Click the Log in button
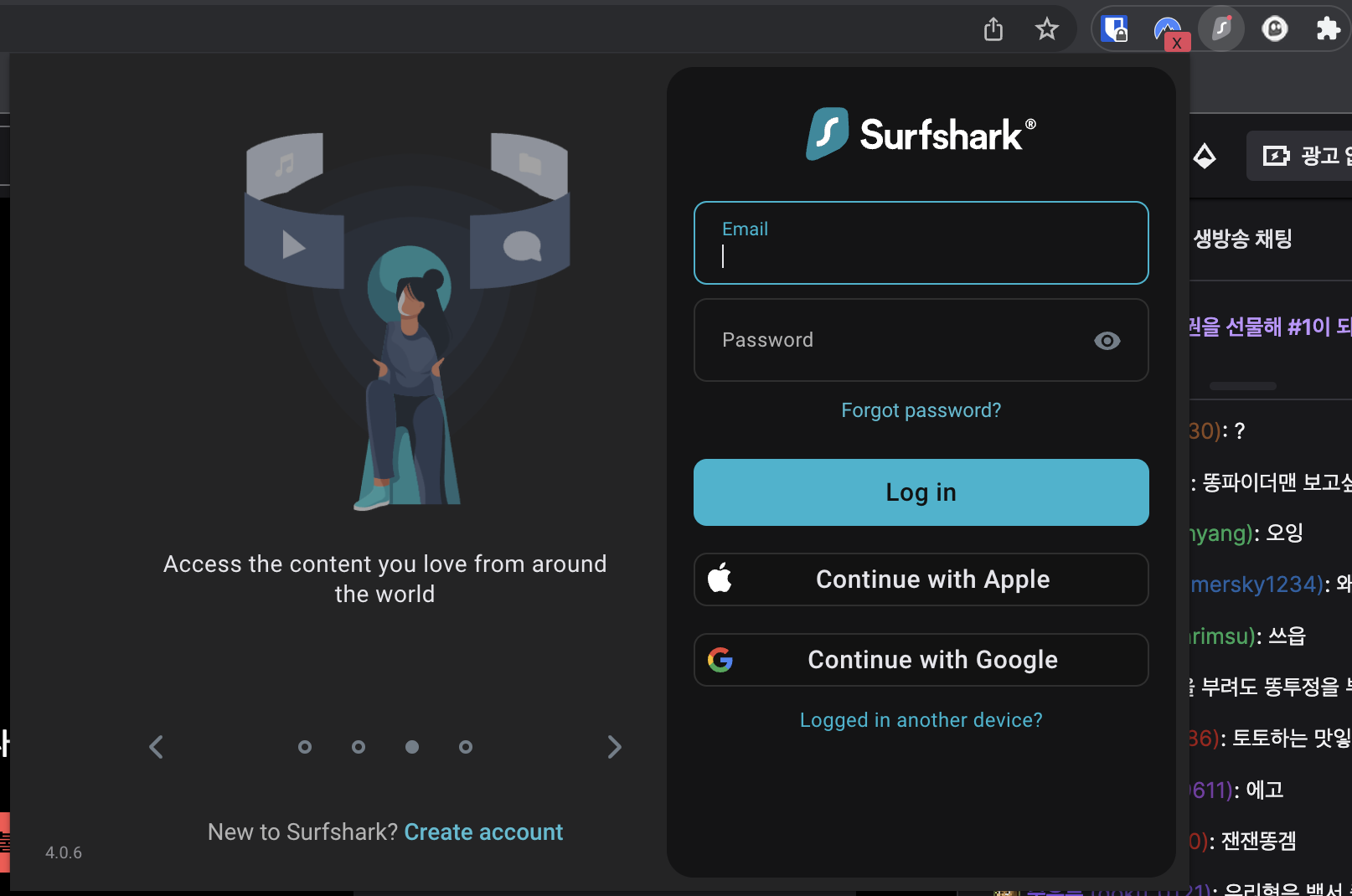1352x896 pixels. 921,492
